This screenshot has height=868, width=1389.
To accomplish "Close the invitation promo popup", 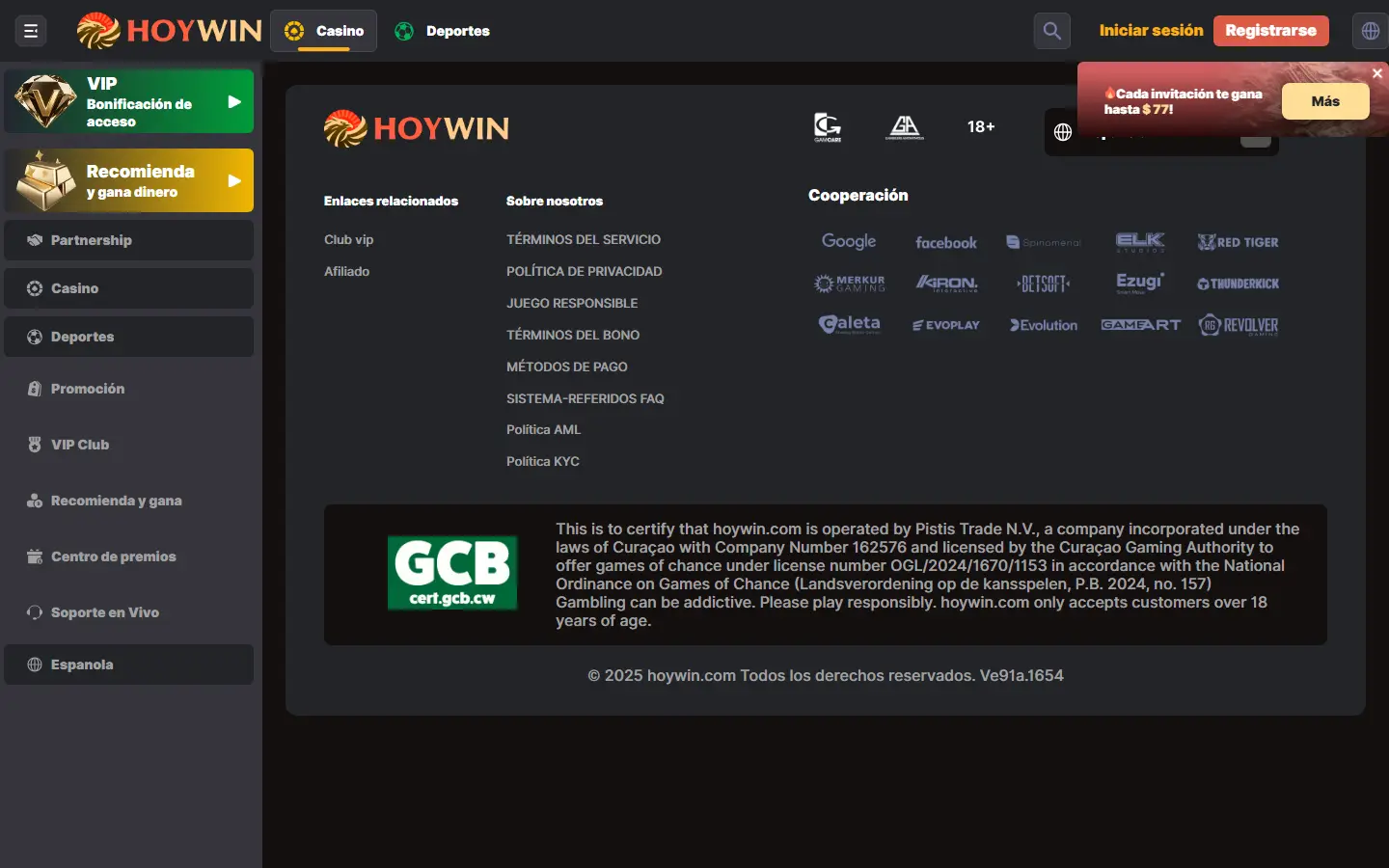I will [x=1377, y=73].
